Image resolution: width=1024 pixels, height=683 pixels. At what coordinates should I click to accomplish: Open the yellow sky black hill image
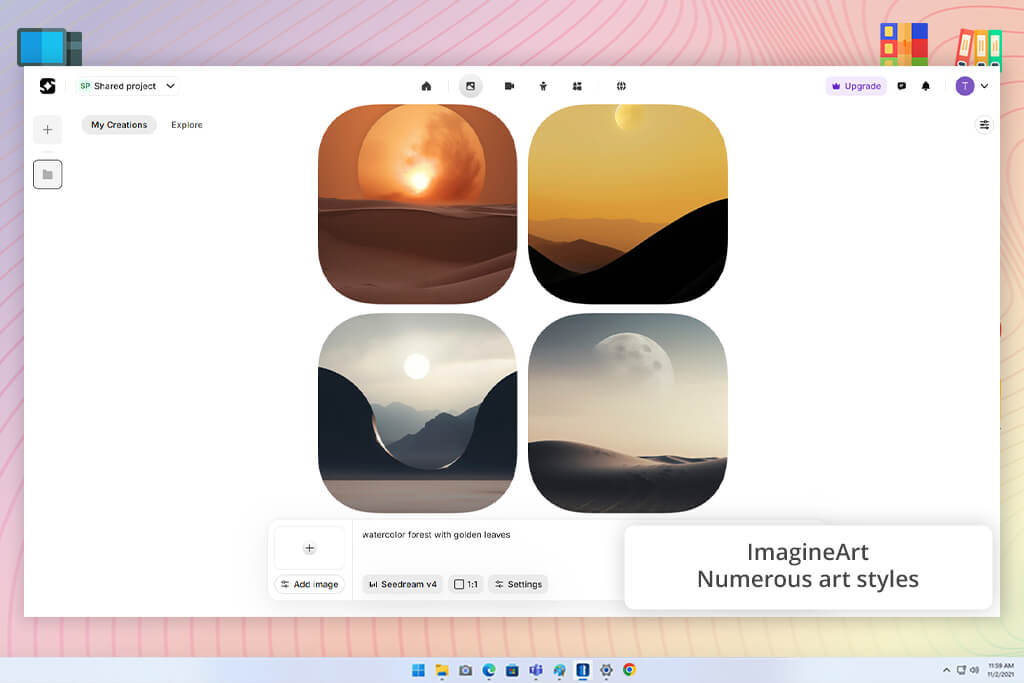pyautogui.click(x=628, y=204)
